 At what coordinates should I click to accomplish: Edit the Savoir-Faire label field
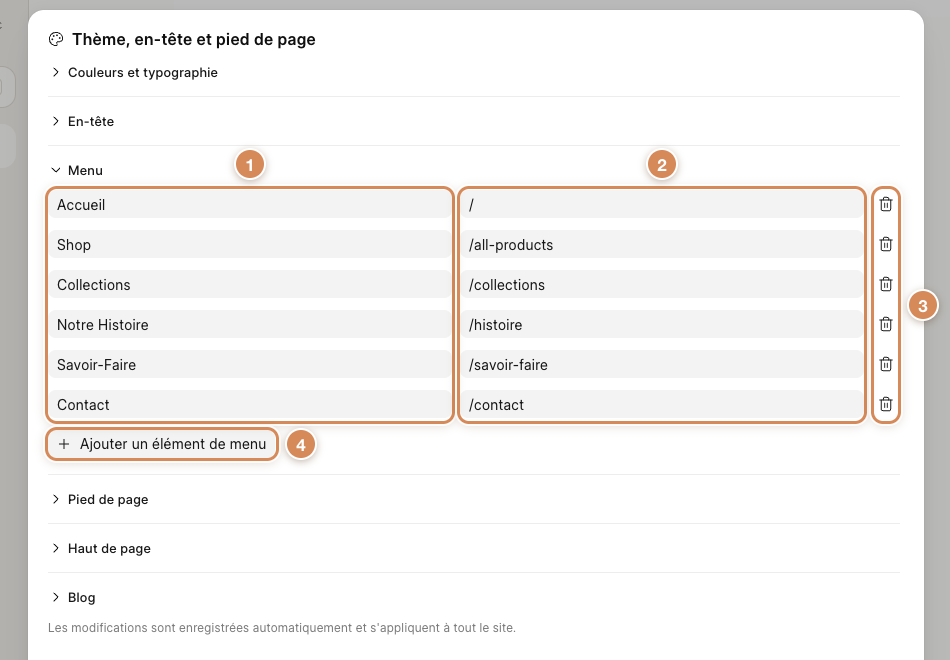click(x=250, y=365)
